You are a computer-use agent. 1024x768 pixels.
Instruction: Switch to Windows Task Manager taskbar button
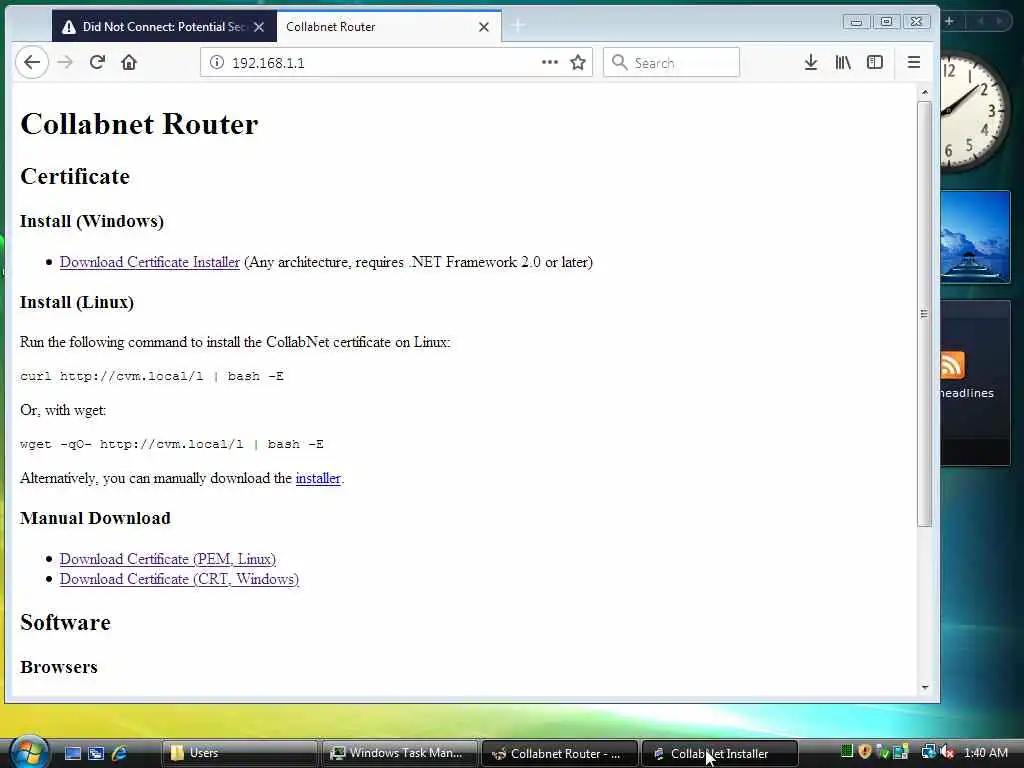click(399, 753)
